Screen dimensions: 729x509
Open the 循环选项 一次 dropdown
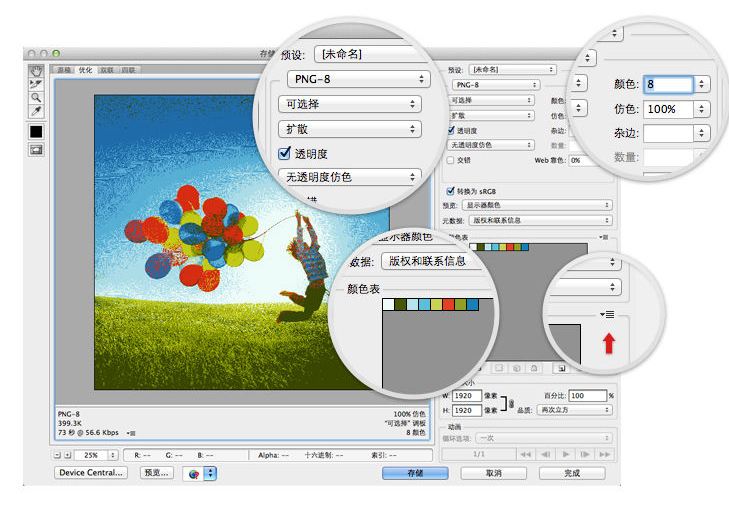pos(545,438)
